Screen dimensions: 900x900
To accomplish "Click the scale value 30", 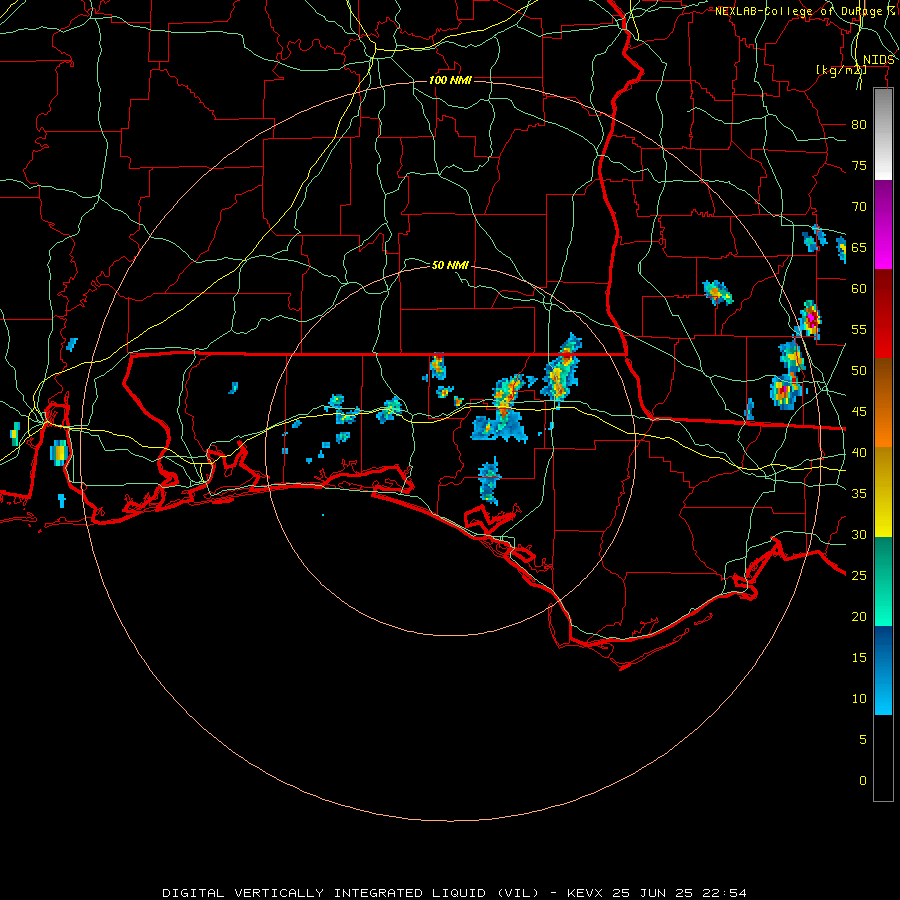I will click(859, 535).
